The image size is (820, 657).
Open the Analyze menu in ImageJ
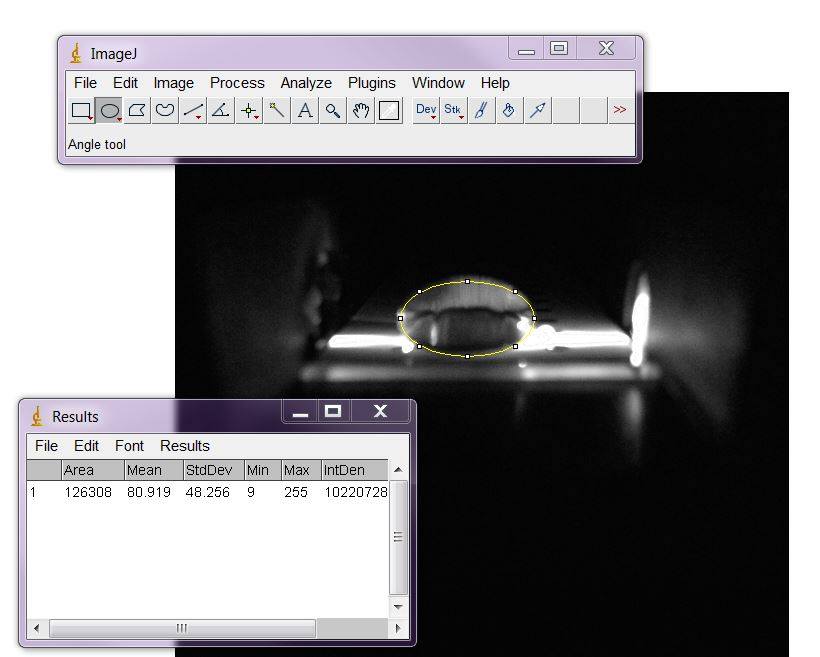(306, 83)
